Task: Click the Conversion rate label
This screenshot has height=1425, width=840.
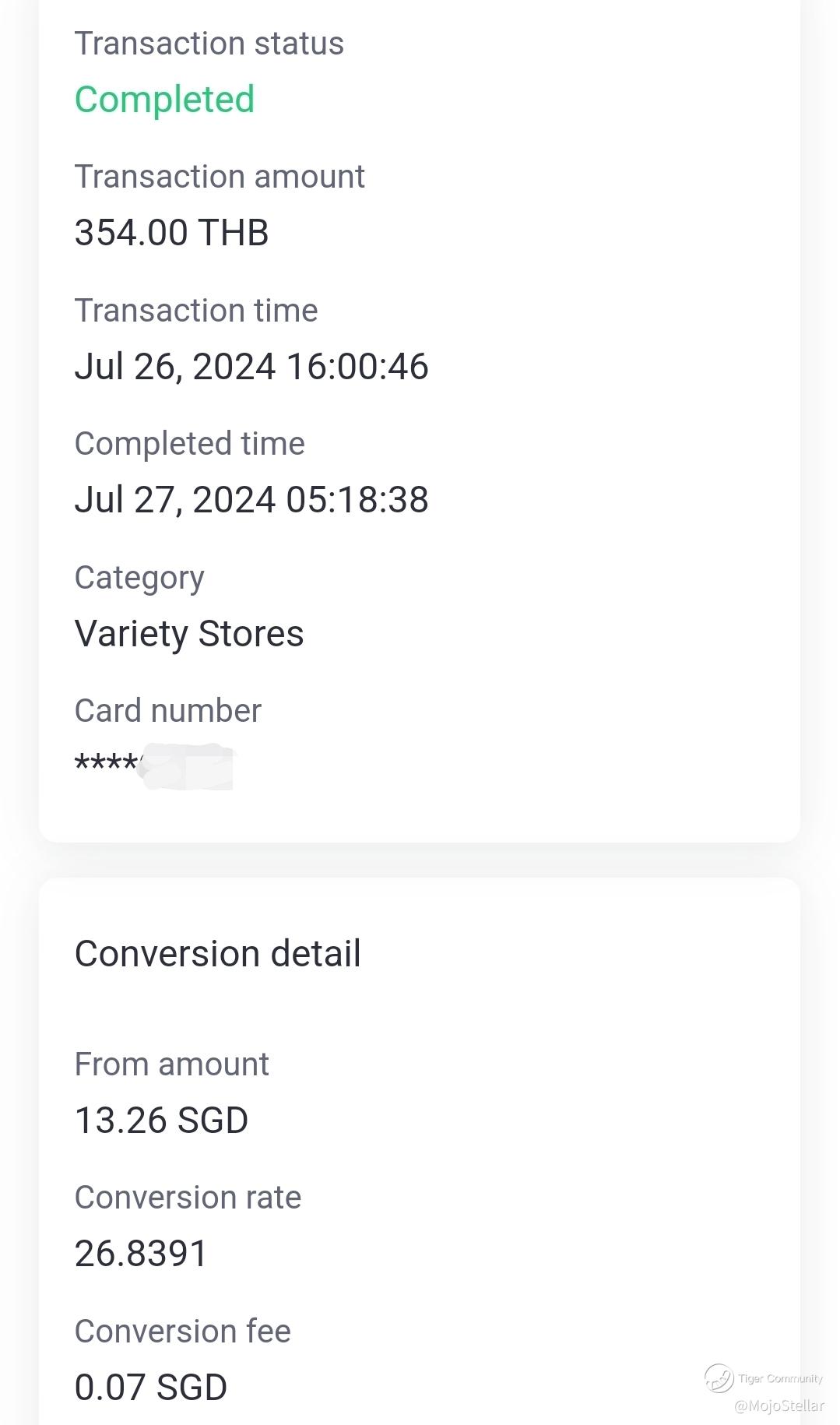Action: [188, 1198]
